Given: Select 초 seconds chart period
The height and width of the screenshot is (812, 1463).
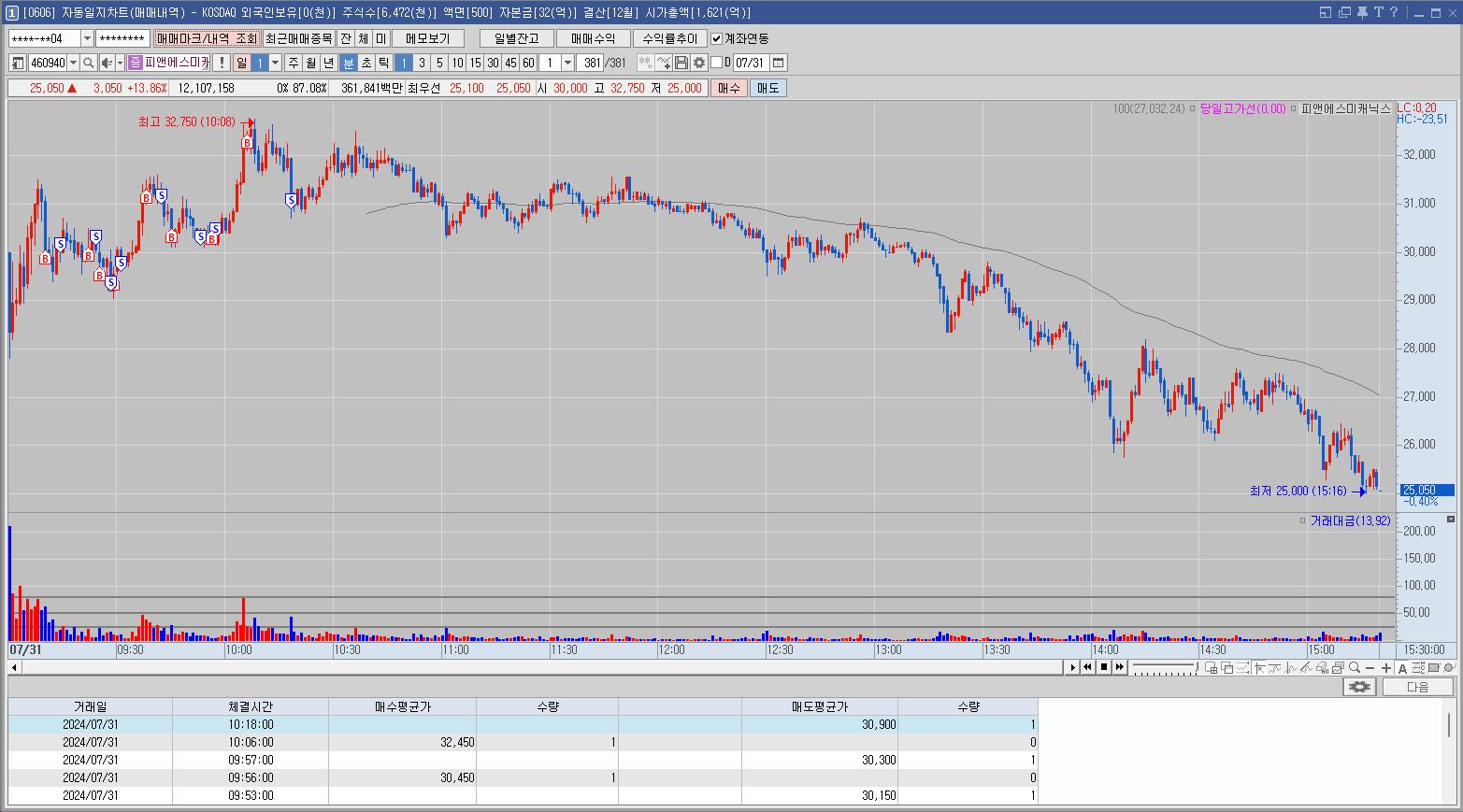Looking at the screenshot, I should coord(366,63).
